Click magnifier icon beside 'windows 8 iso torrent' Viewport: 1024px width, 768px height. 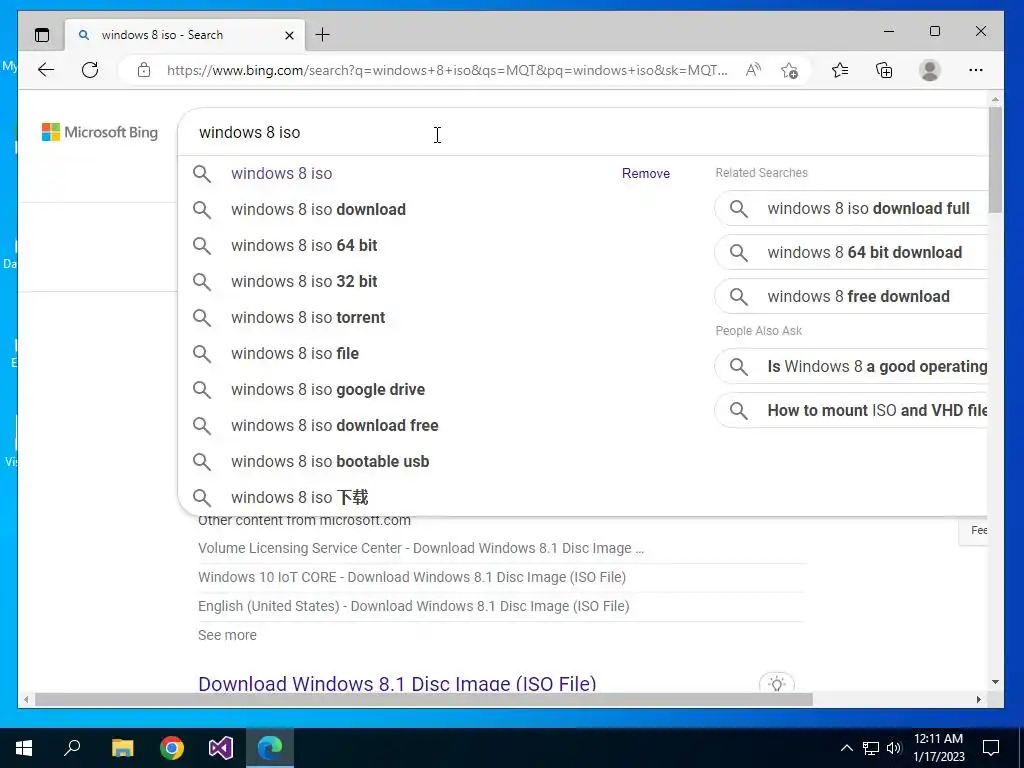[x=202, y=318]
